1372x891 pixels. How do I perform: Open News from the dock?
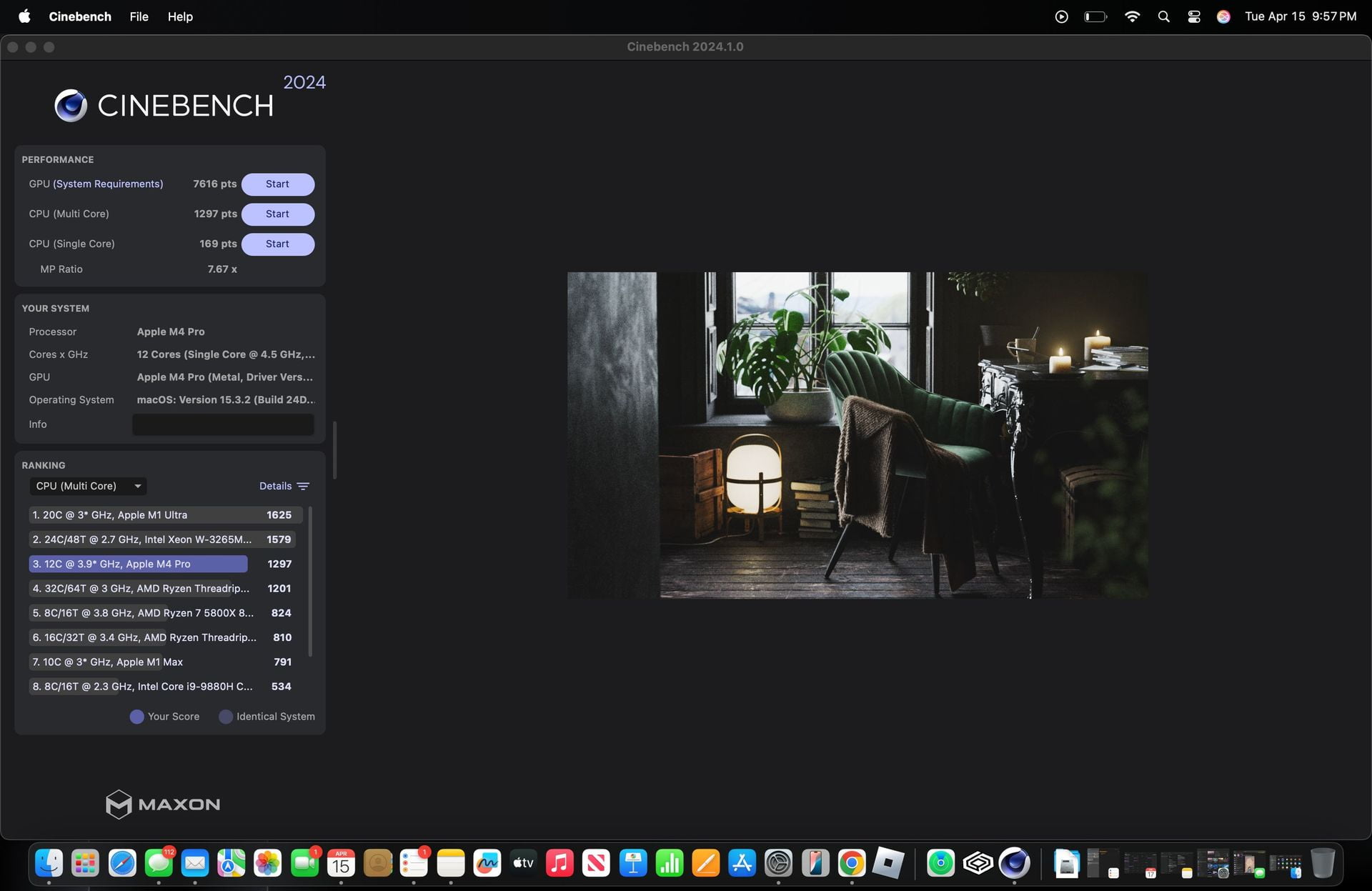pyautogui.click(x=596, y=863)
